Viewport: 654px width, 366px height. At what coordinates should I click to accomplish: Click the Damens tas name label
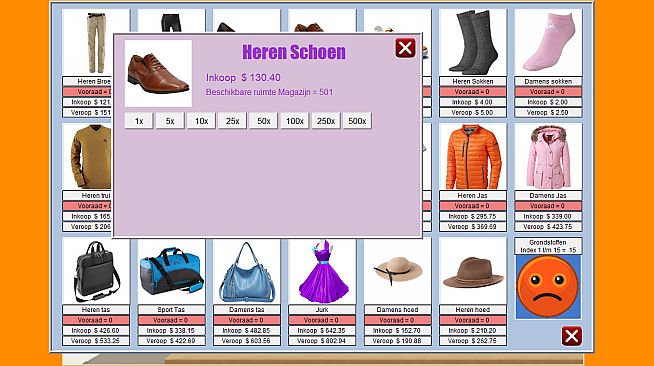[247, 310]
